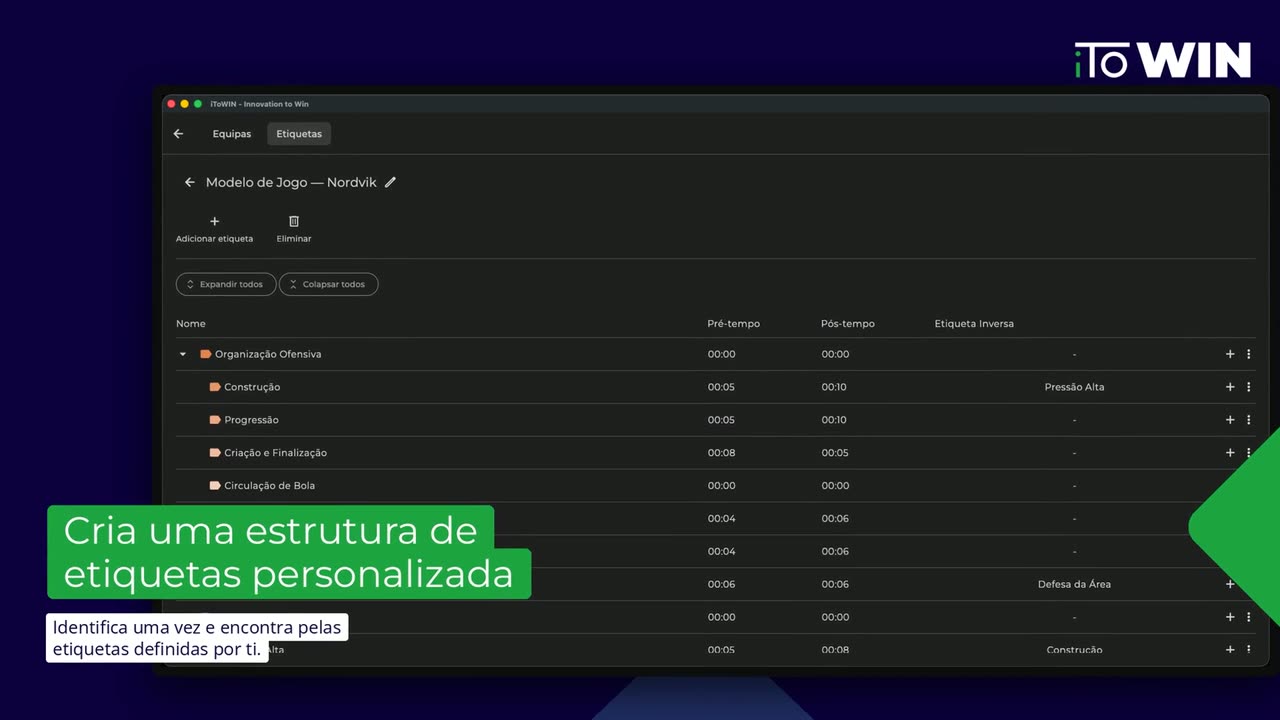
Task: Open the three-dot menu on Progressão row
Action: (1248, 420)
